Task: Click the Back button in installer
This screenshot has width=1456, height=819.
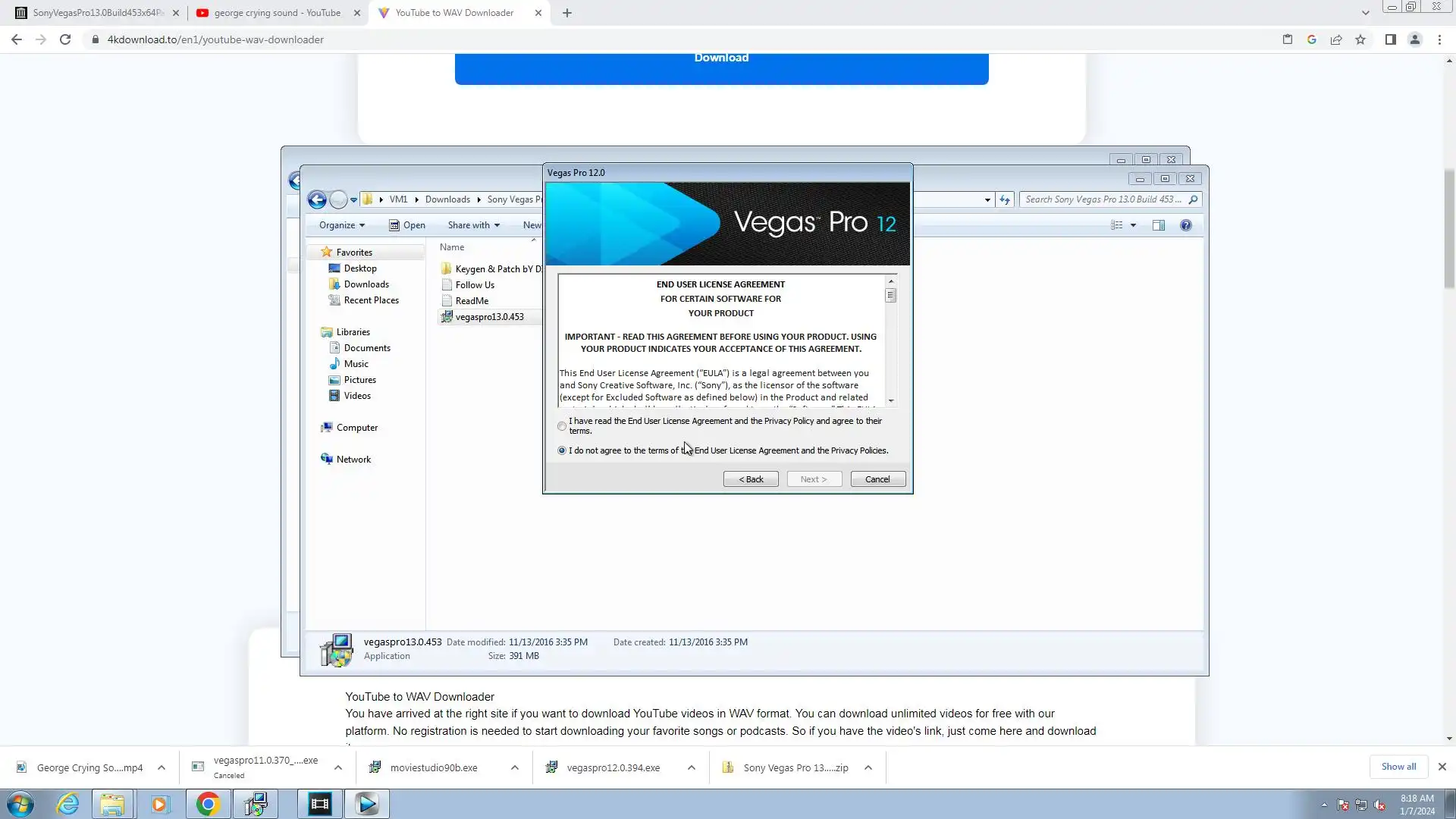Action: [751, 479]
